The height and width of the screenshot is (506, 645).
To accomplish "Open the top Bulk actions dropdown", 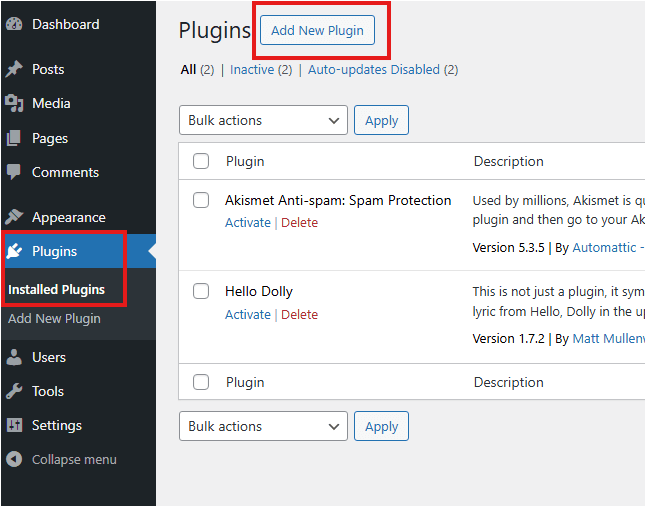I will click(263, 120).
